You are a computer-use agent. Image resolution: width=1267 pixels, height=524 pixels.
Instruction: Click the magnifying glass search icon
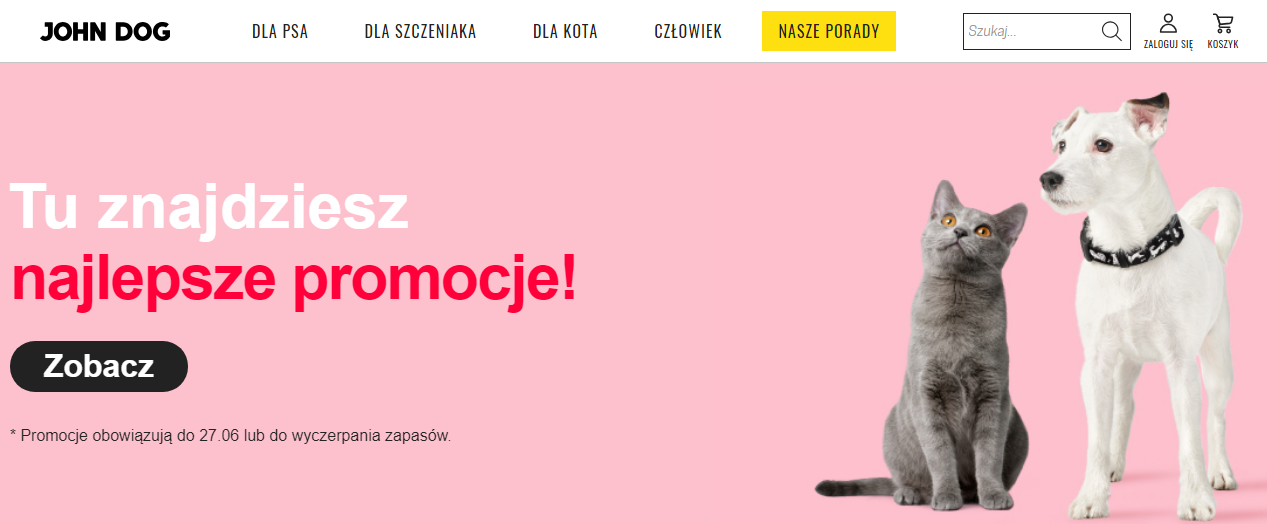point(1111,31)
